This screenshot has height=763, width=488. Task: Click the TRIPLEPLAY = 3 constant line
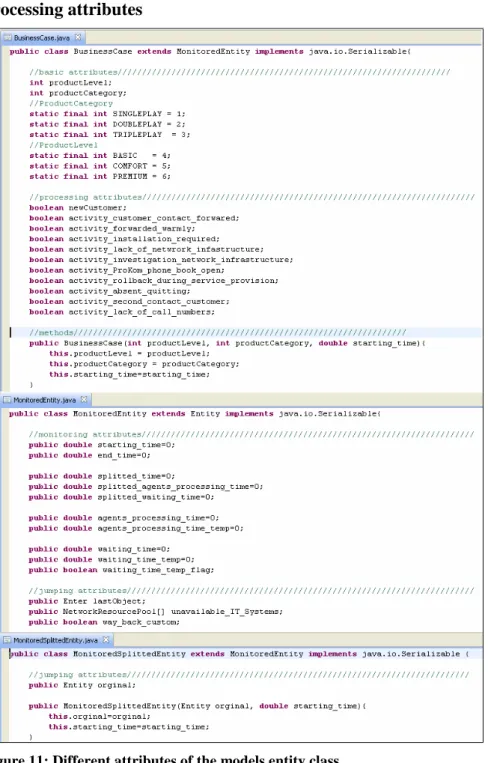tap(109, 135)
